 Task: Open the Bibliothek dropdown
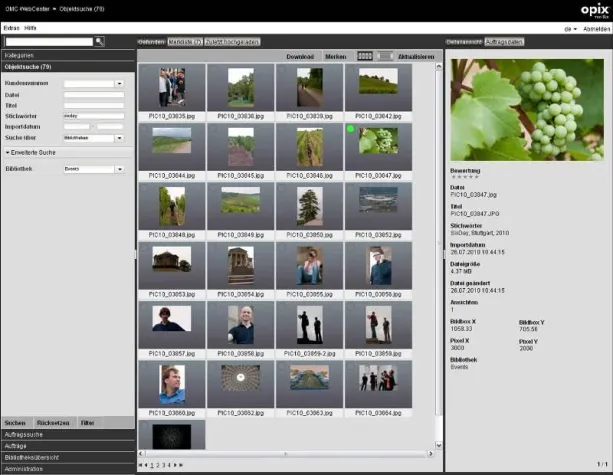tap(119, 170)
